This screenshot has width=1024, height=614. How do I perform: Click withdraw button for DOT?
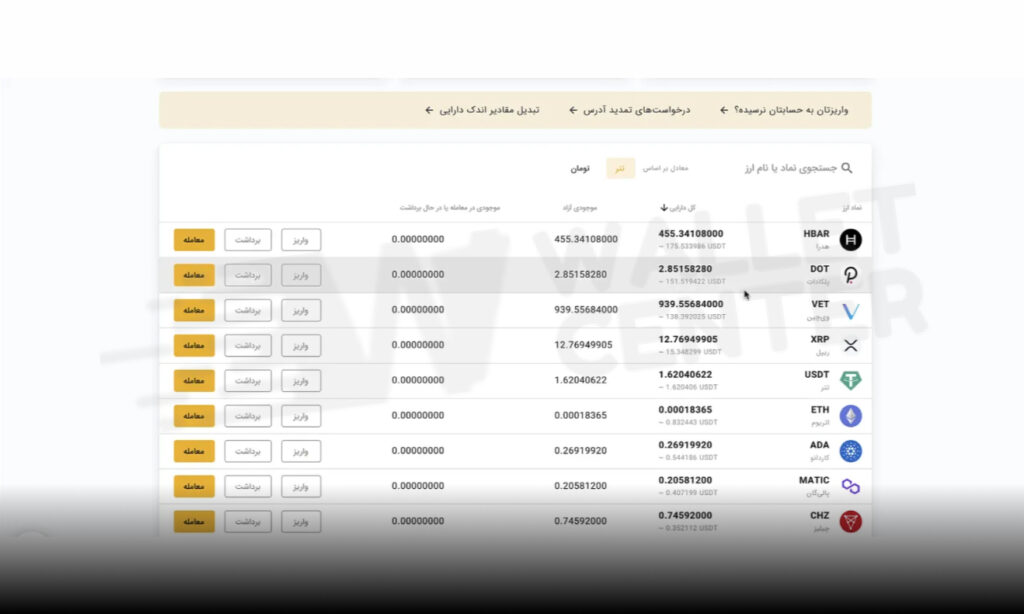point(248,275)
